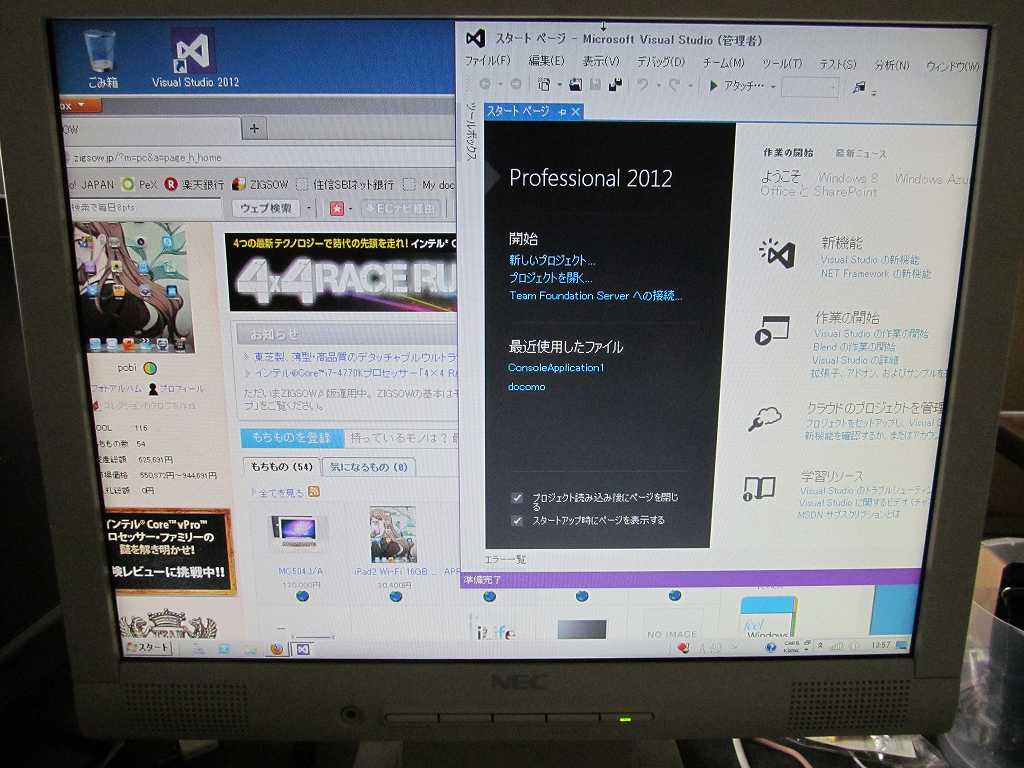Click the 新機能 Visual Studio spark icon
The height and width of the screenshot is (768, 1024).
coord(777,253)
